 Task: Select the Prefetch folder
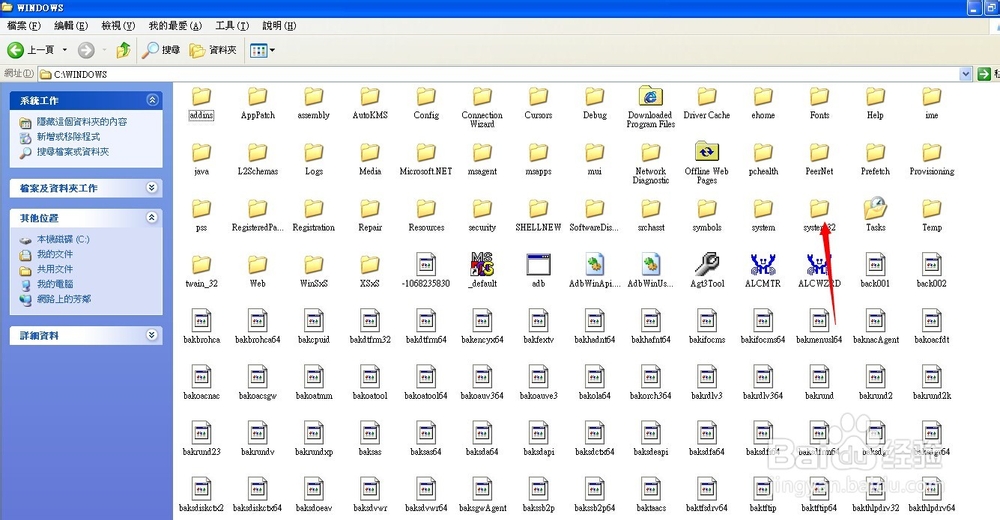click(875, 159)
